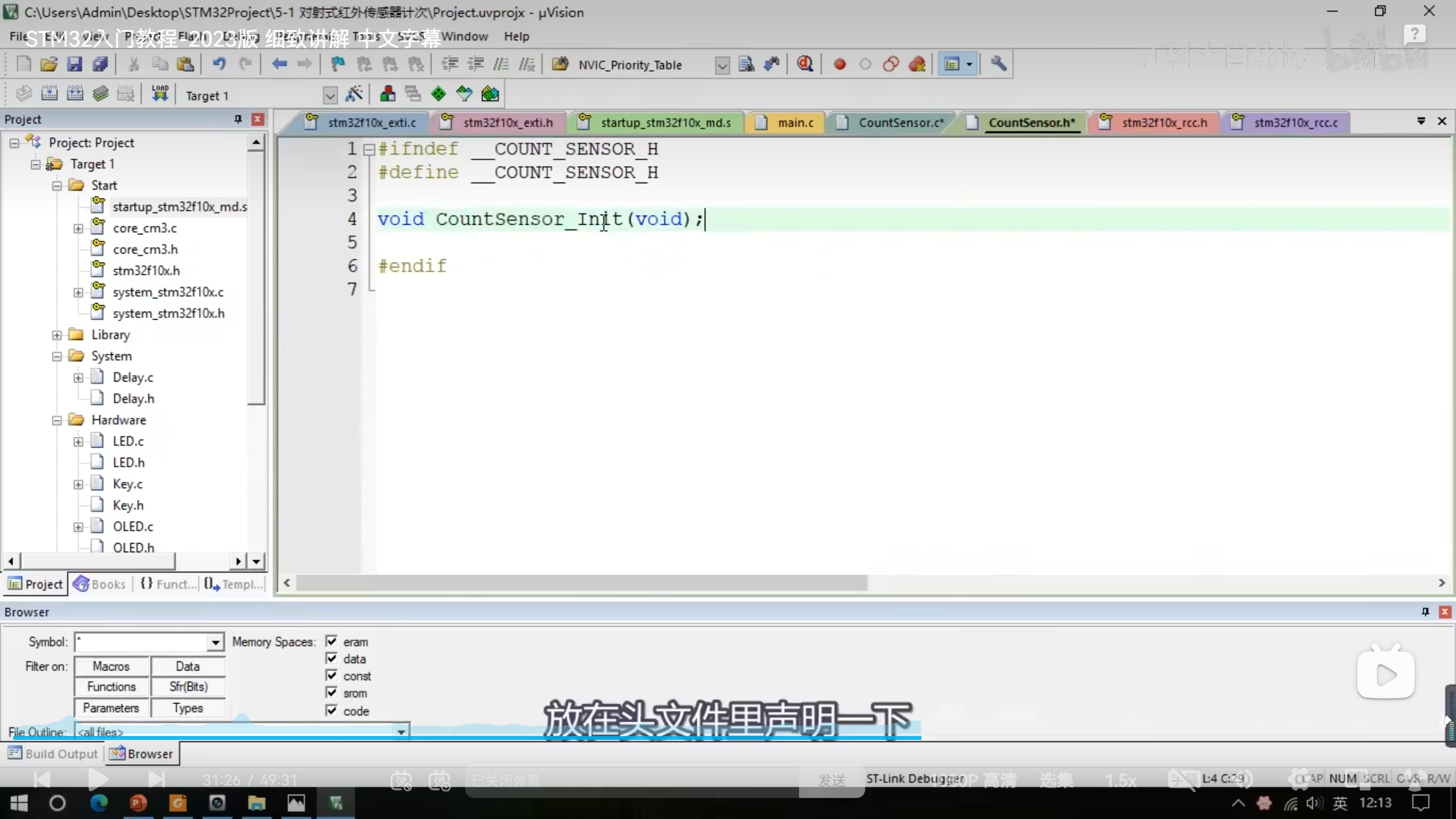
Task: Open Manage Run-Time Environment green diamond icon
Action: tap(438, 94)
